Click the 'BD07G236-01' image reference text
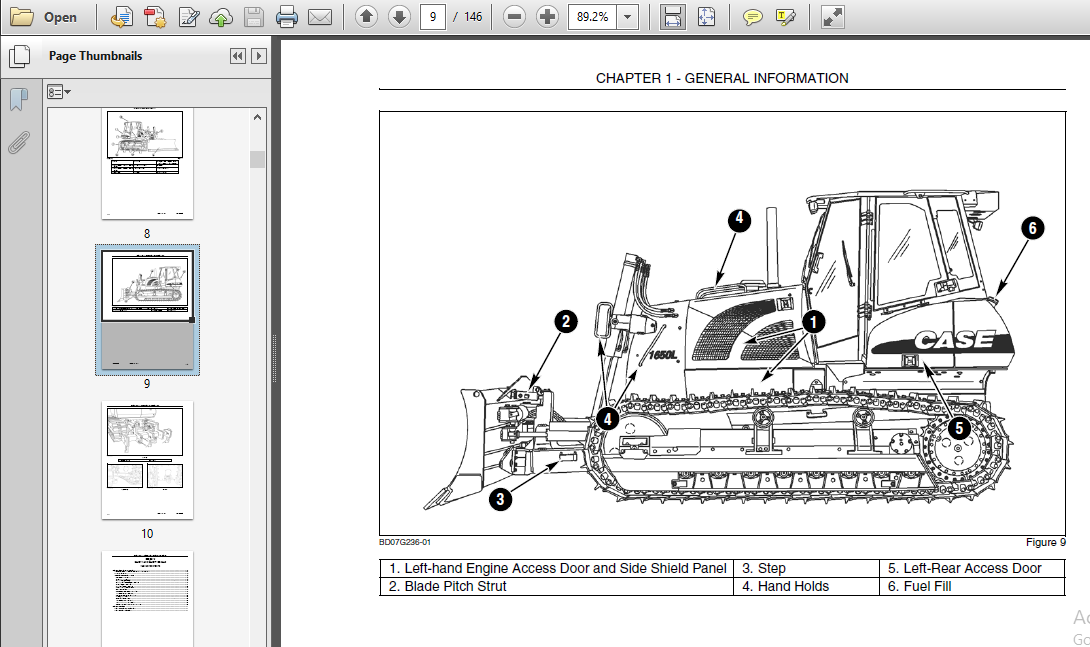The image size is (1090, 647). (405, 542)
